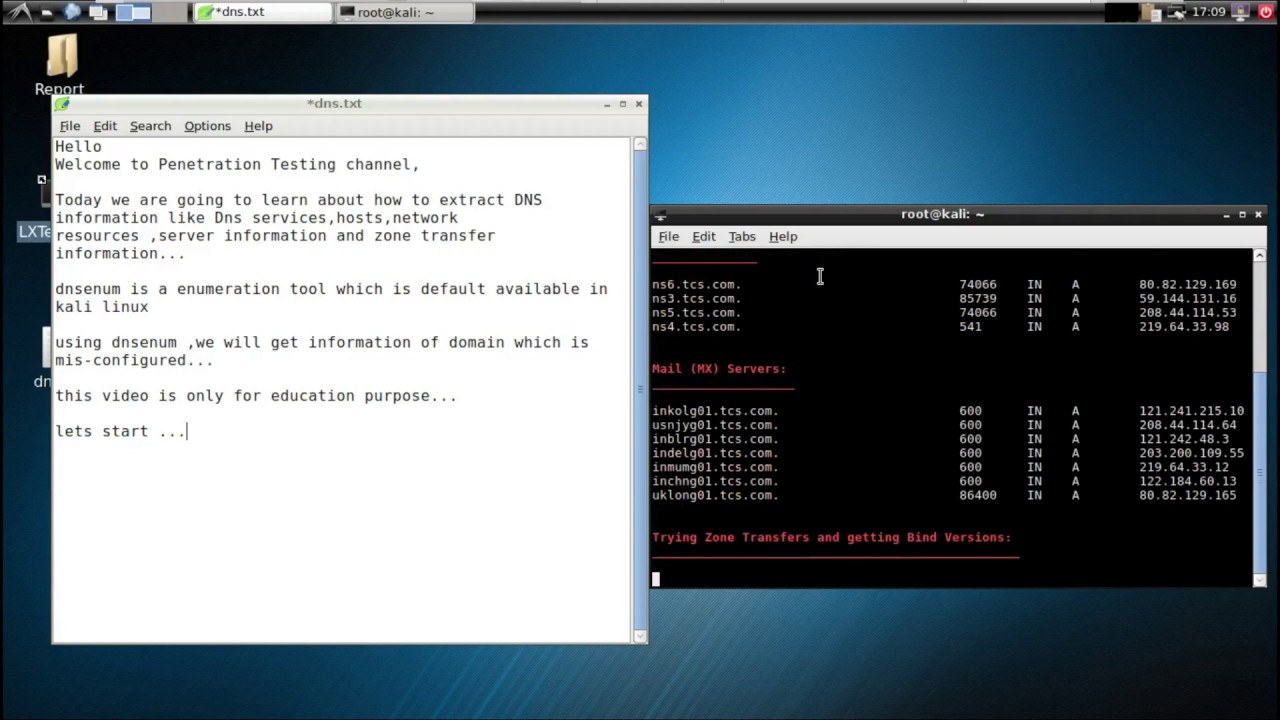Click IP address 80.82.129.169 in terminal
1280x720 pixels.
pos(1188,285)
